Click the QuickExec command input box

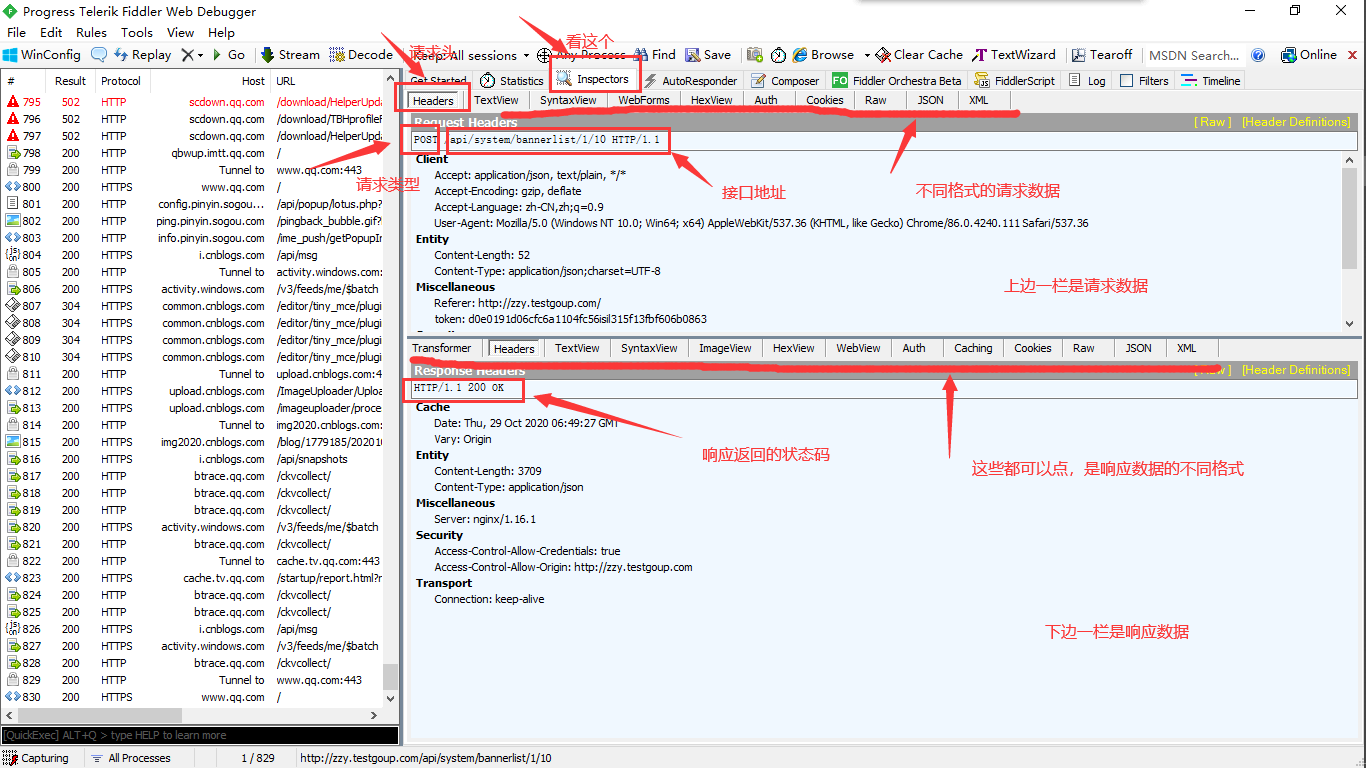[200, 735]
